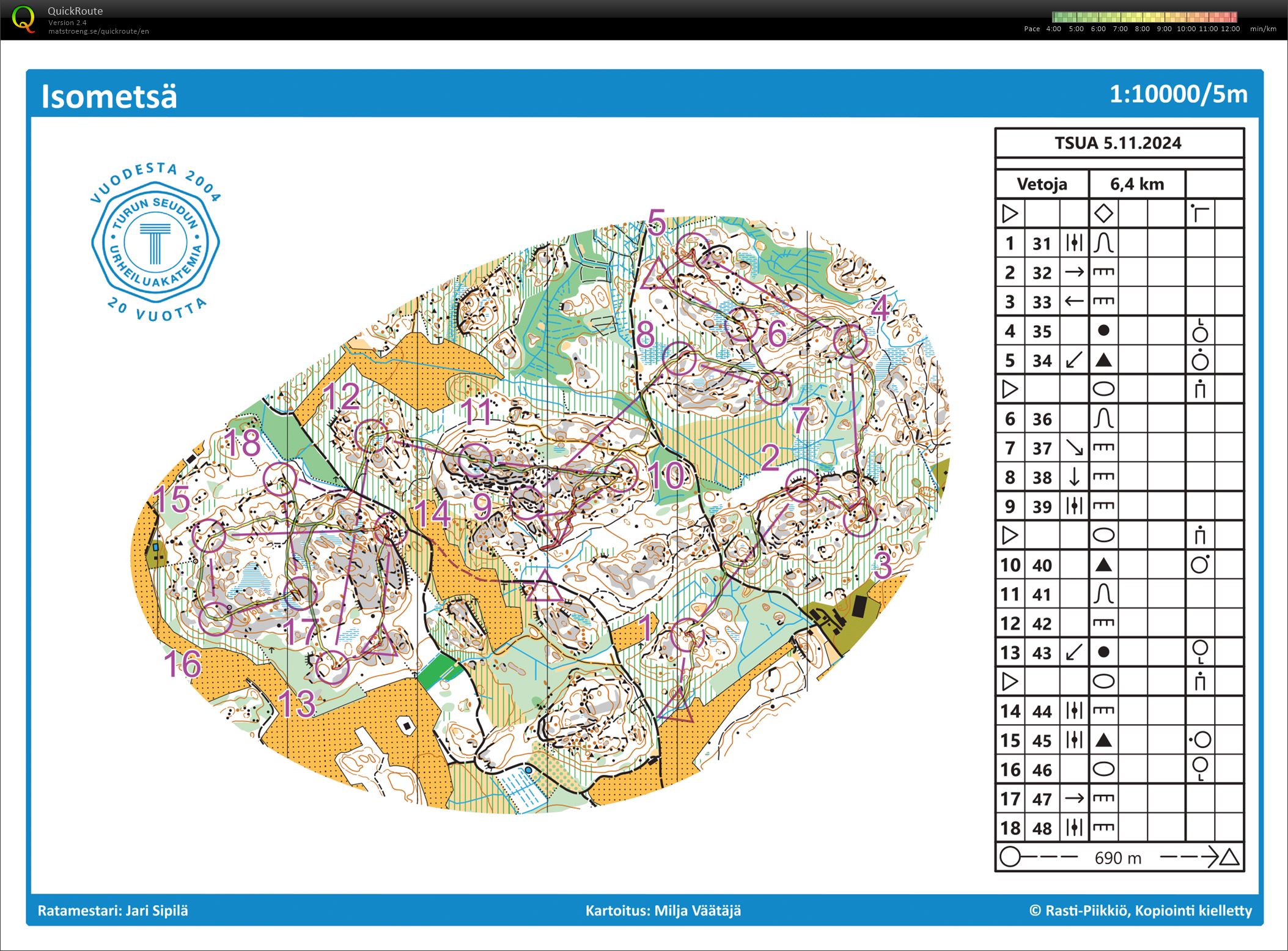Click the Ratamestari: Jari Sipilä footer text
The width and height of the screenshot is (1288, 951).
click(x=113, y=910)
